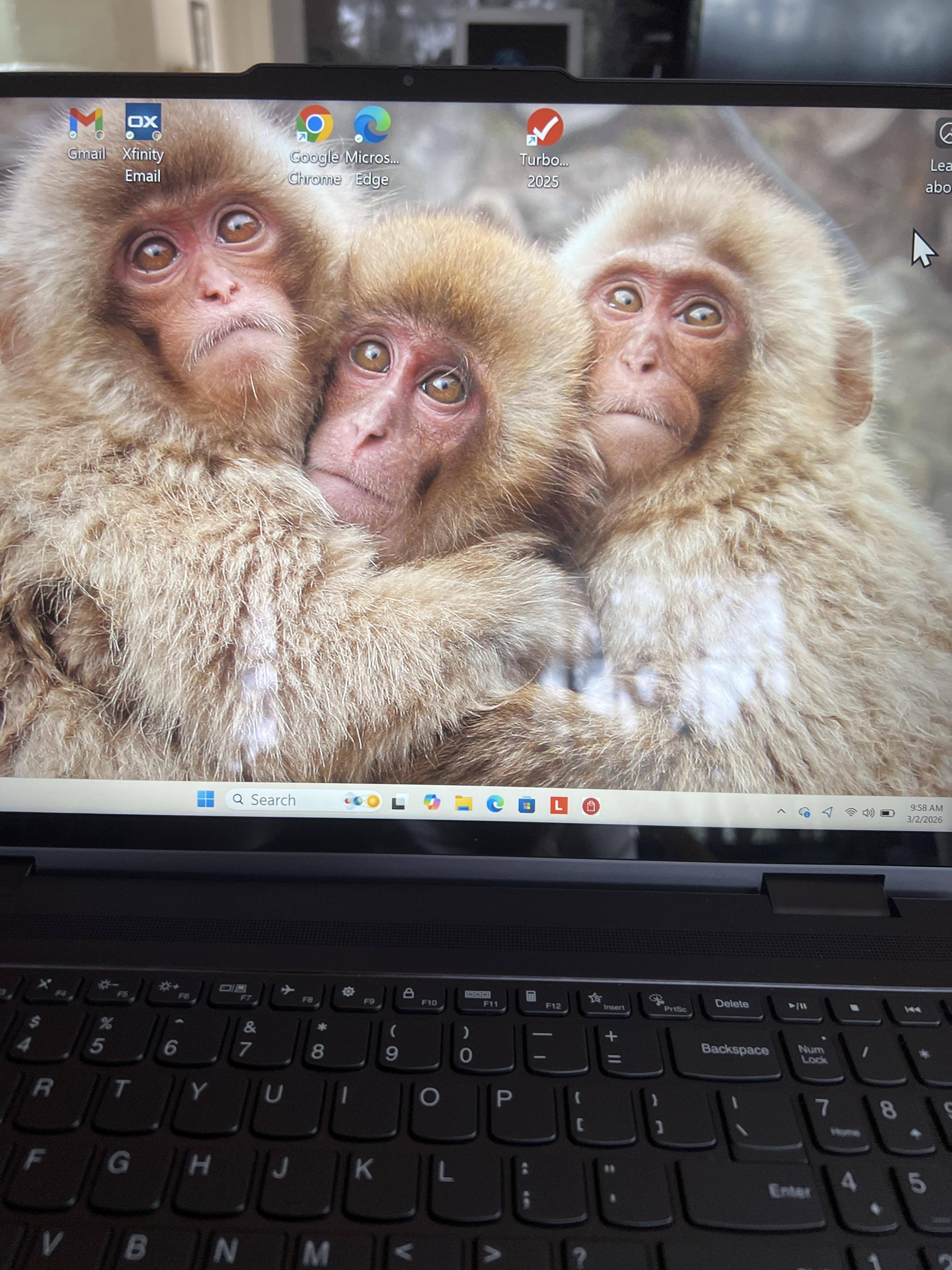This screenshot has height=1270, width=952.
Task: Click the Task View taskbar button
Action: coord(399,802)
